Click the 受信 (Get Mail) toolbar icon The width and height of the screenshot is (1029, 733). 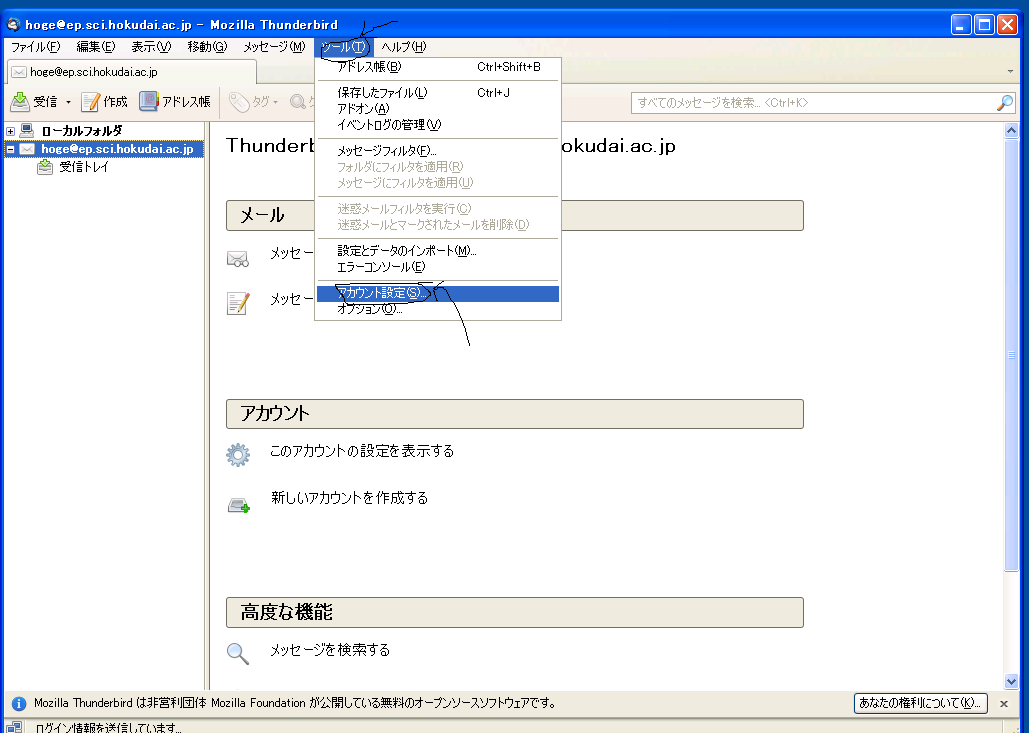point(20,101)
